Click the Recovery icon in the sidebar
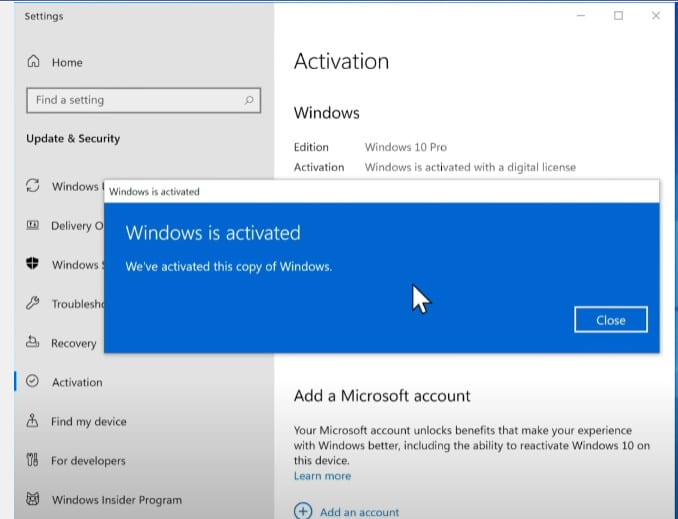Screen dimensions: 678x519 click(x=32, y=342)
